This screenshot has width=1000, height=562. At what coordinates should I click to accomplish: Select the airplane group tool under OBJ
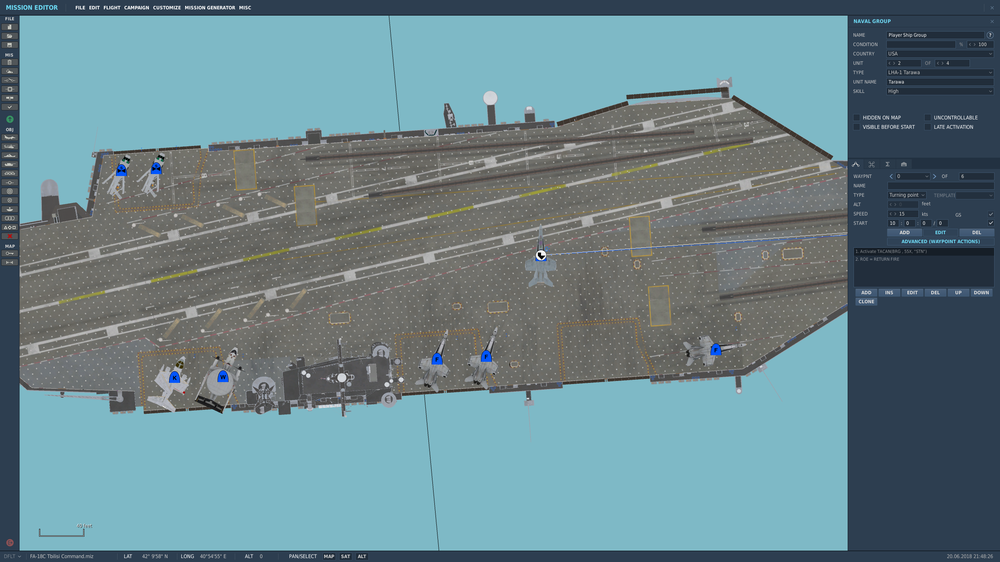click(x=10, y=138)
